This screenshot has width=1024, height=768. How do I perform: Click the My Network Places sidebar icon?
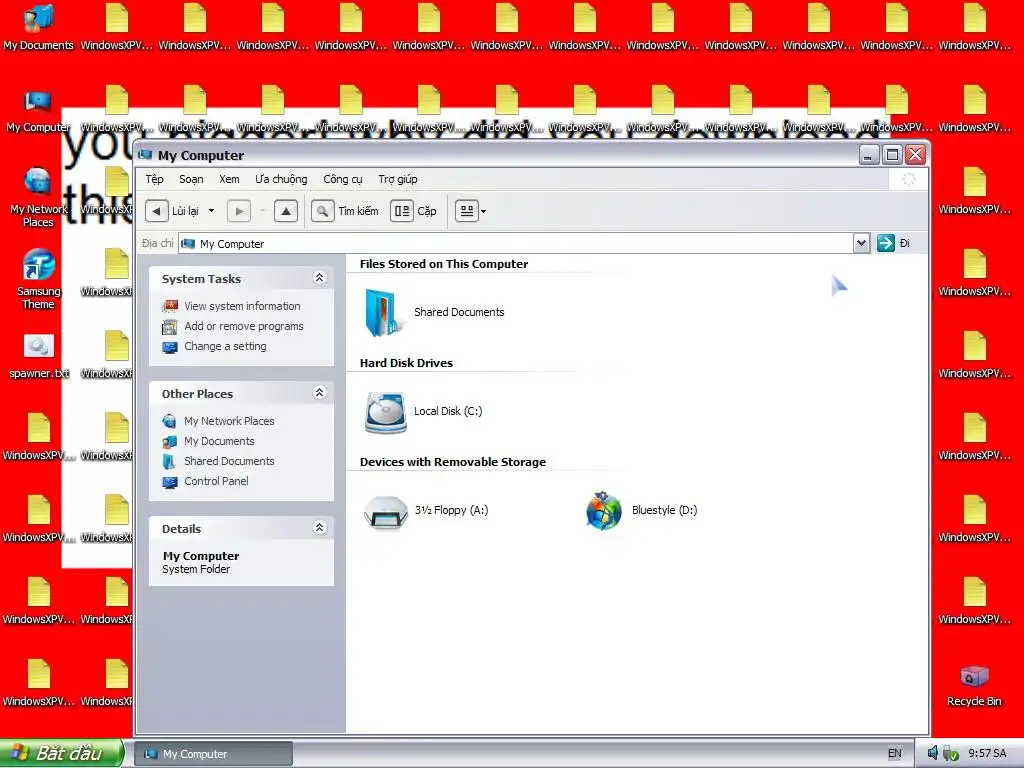[170, 421]
